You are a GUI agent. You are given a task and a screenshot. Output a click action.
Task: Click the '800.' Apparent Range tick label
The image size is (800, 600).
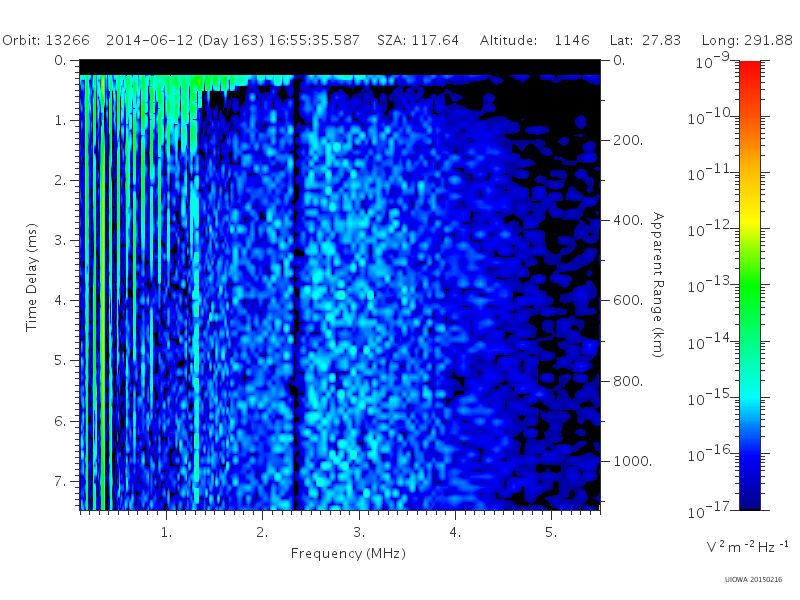(628, 381)
